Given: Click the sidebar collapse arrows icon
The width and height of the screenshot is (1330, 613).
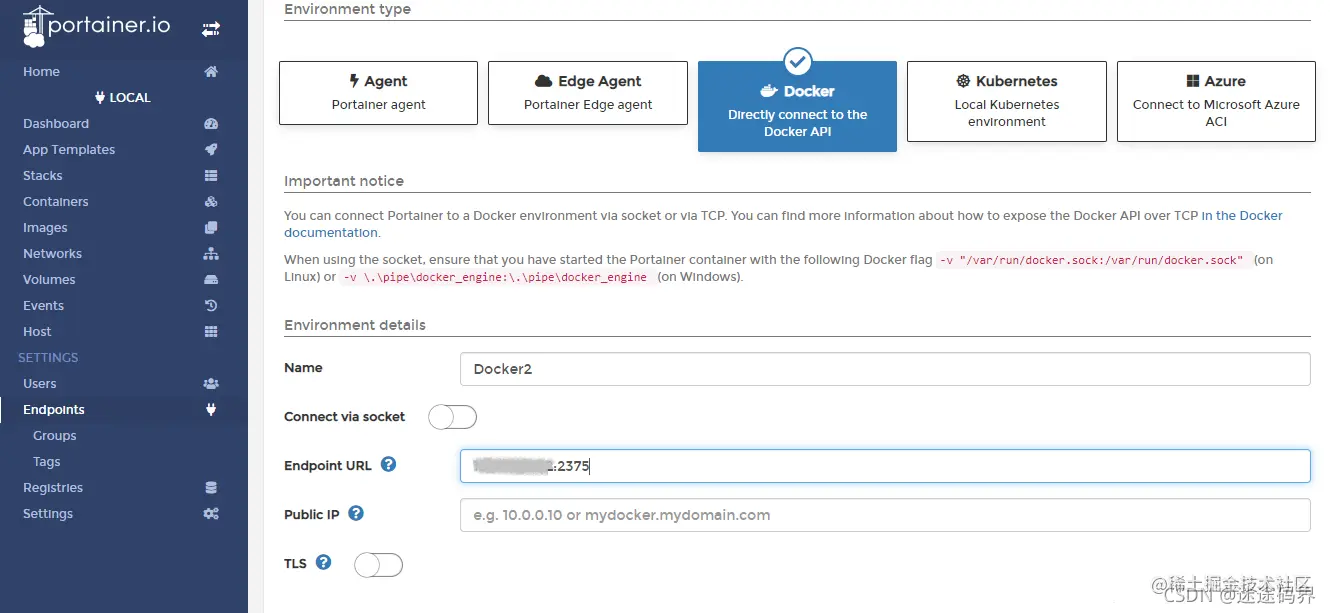Looking at the screenshot, I should pos(210,30).
